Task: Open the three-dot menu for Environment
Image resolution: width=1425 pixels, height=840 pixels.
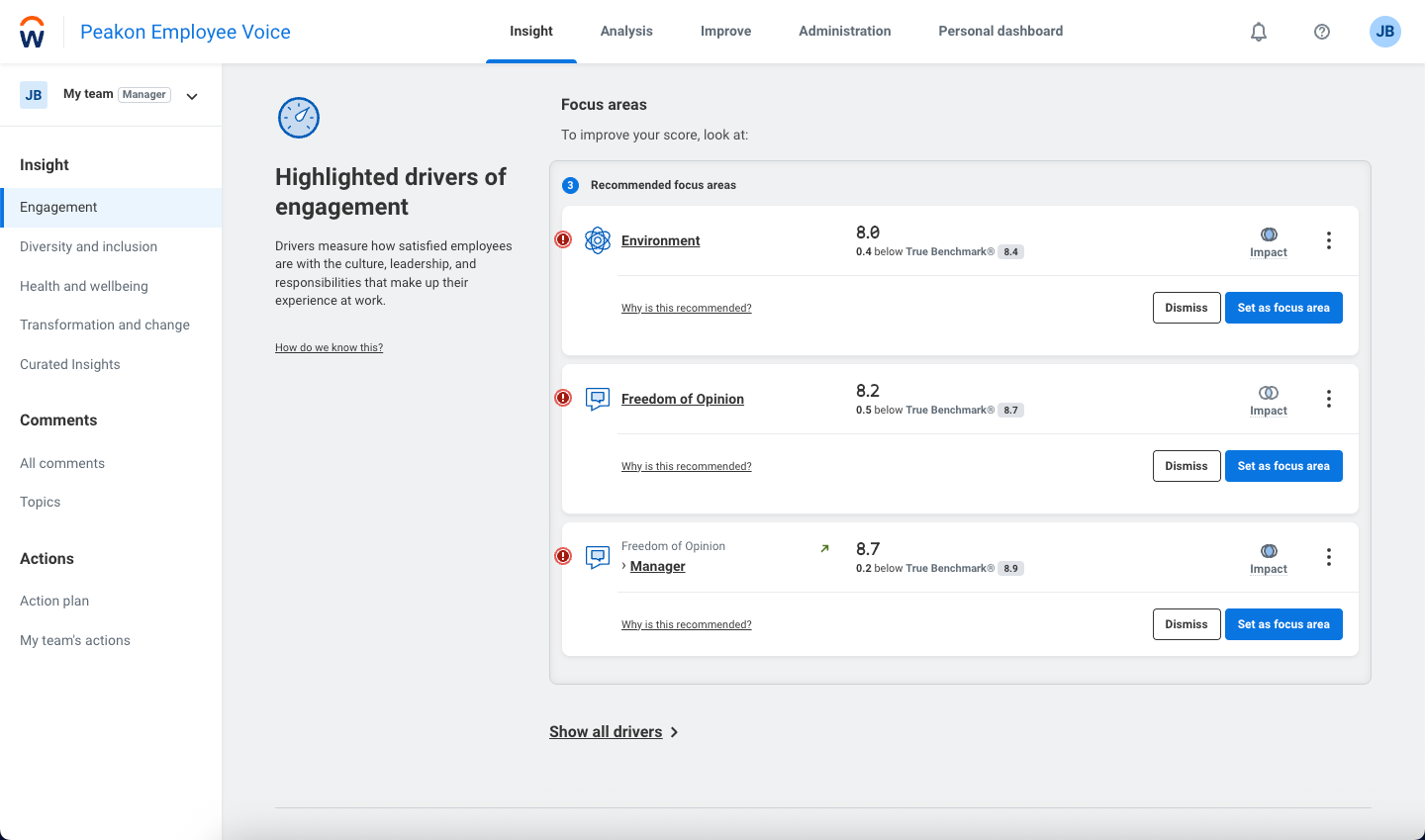Action: click(x=1328, y=239)
